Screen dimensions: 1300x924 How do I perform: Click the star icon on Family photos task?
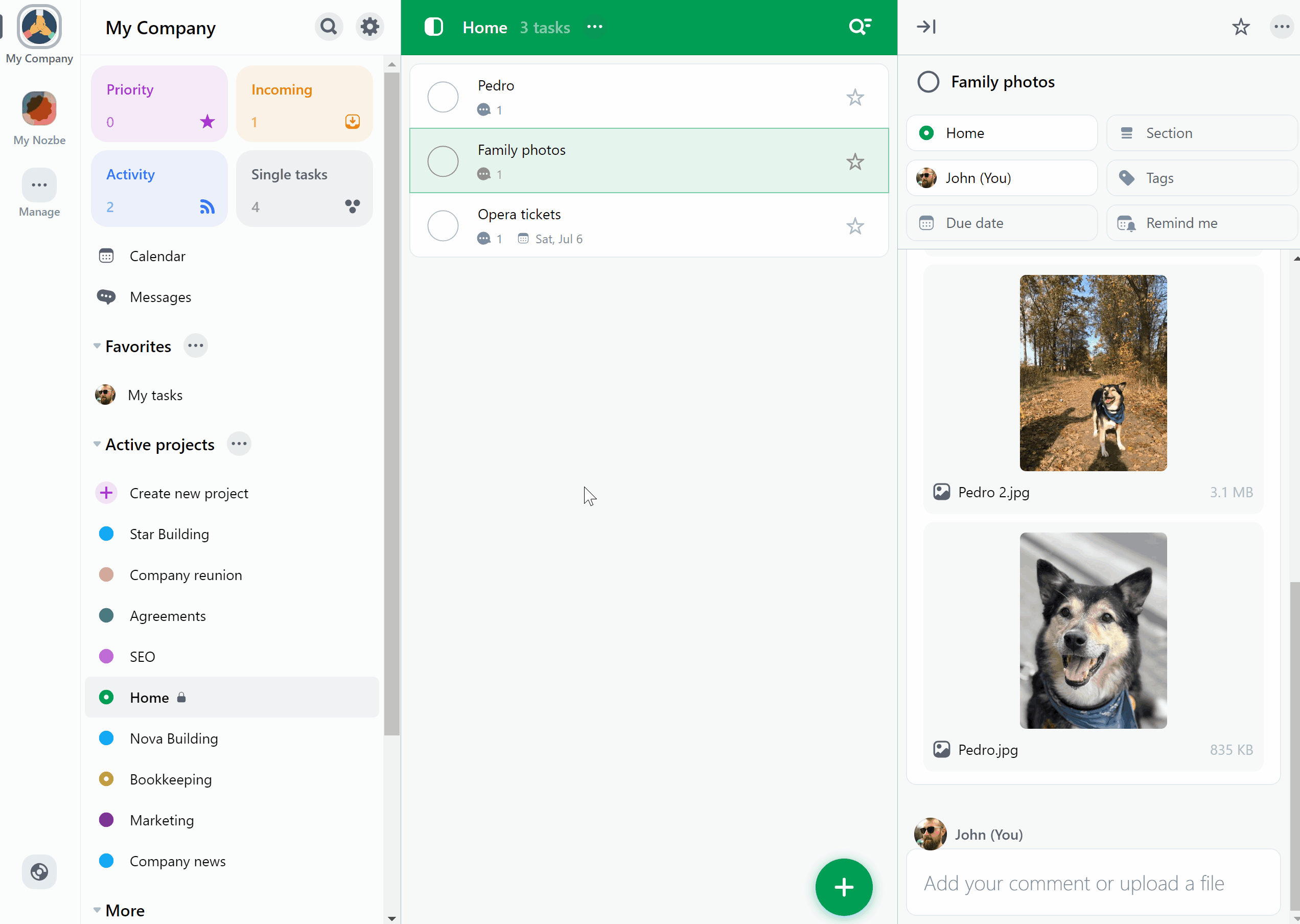pos(854,161)
